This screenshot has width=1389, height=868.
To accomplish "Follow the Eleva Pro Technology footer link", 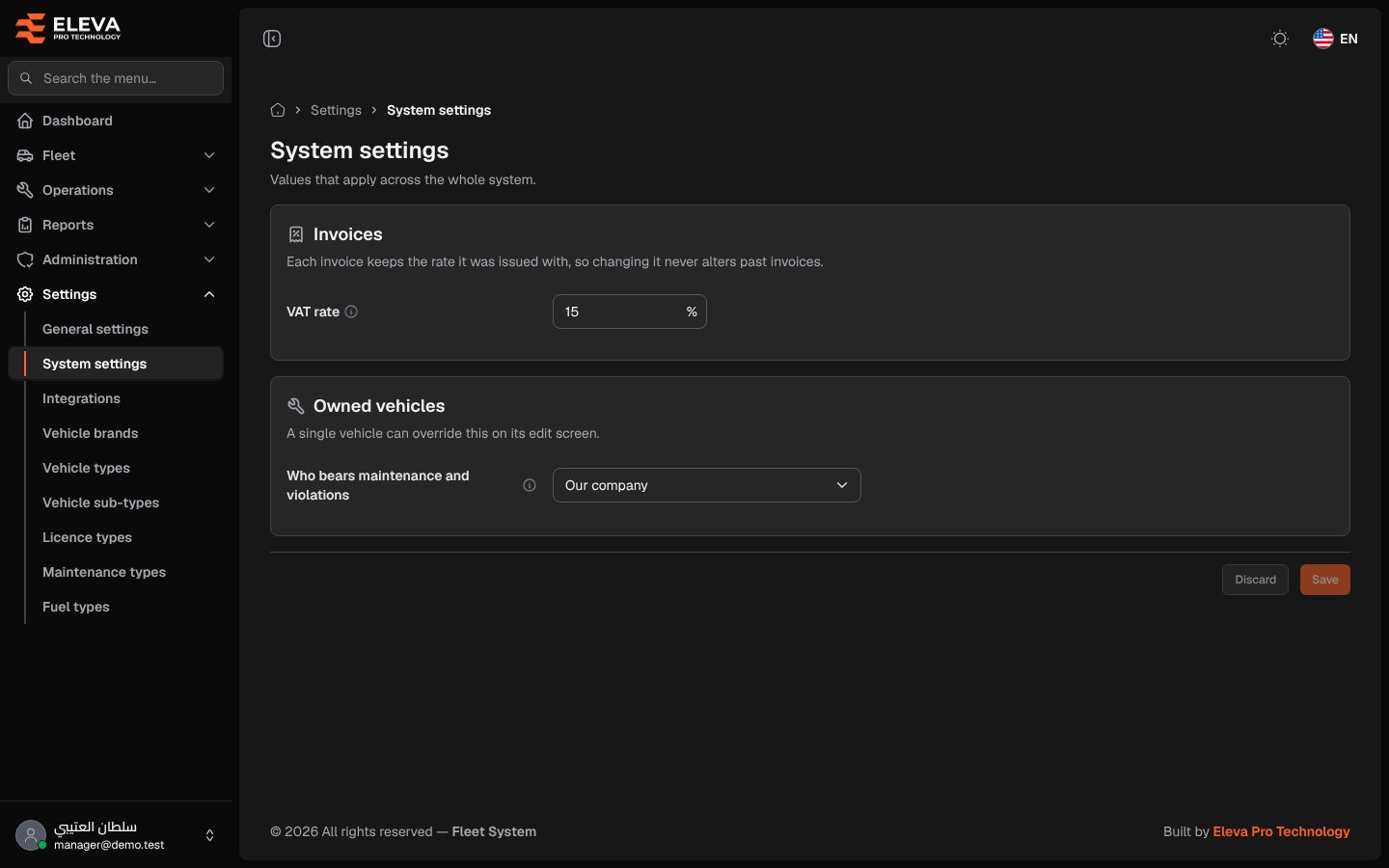I will point(1281,831).
